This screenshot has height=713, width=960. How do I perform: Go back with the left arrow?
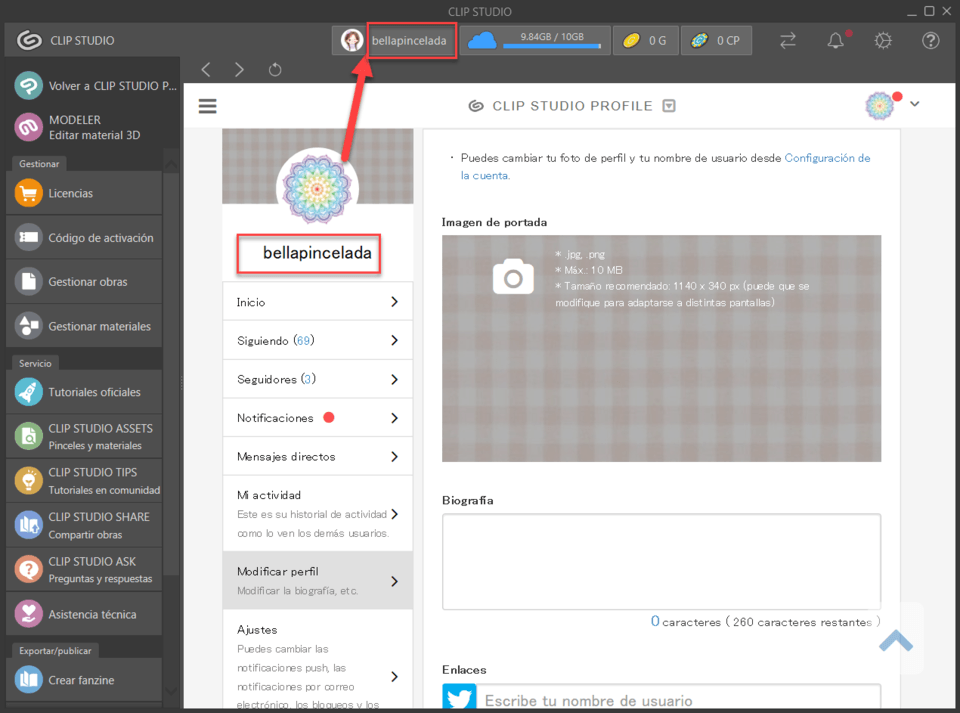206,70
